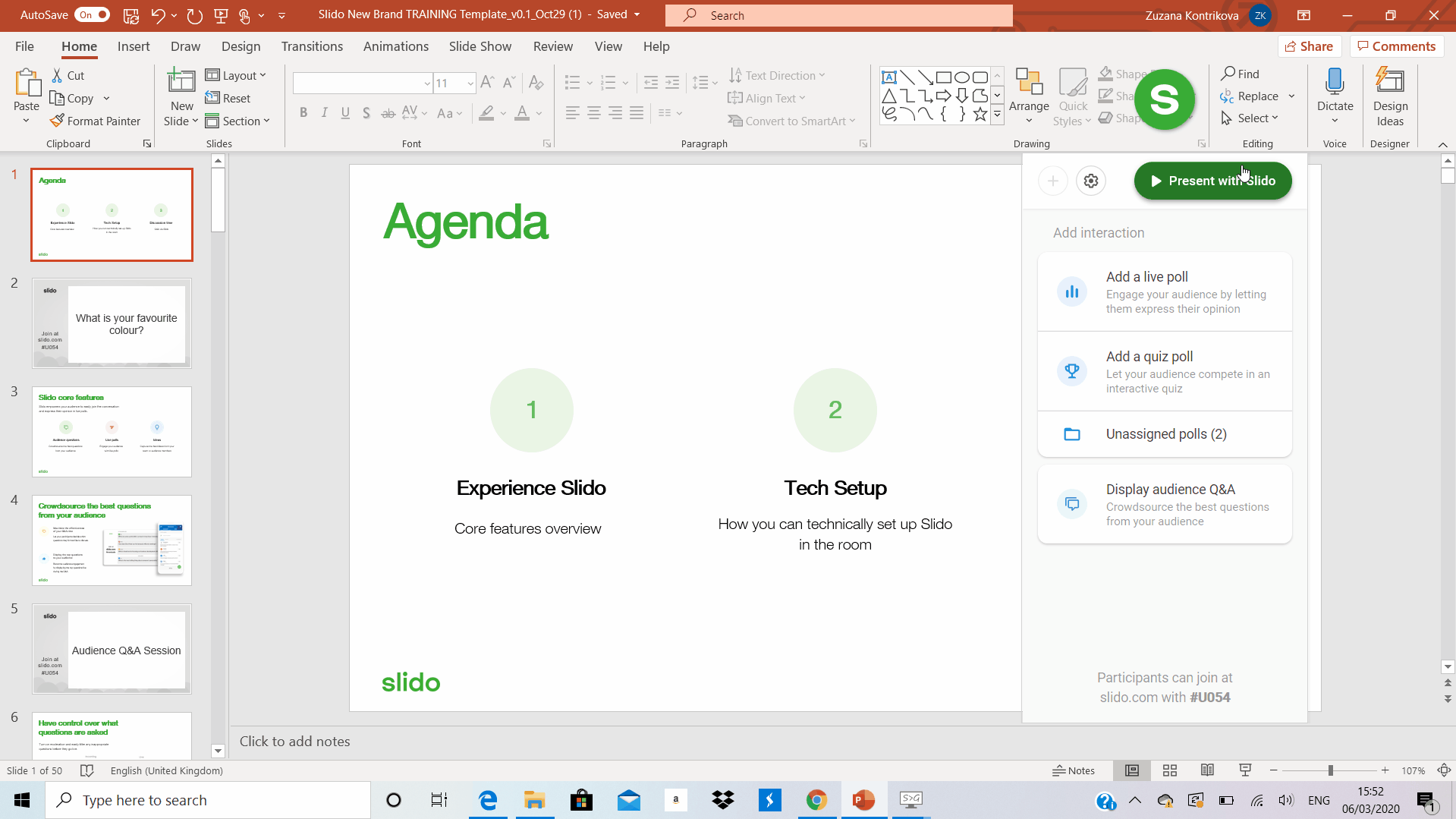Toggle bold formatting
The width and height of the screenshot is (1456, 819).
coord(303,113)
